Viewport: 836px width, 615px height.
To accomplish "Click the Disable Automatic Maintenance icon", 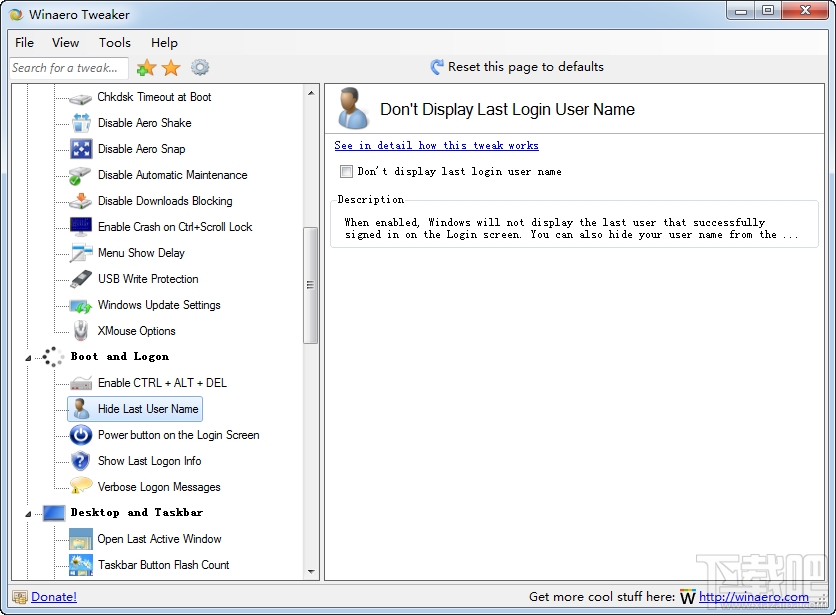I will [81, 175].
